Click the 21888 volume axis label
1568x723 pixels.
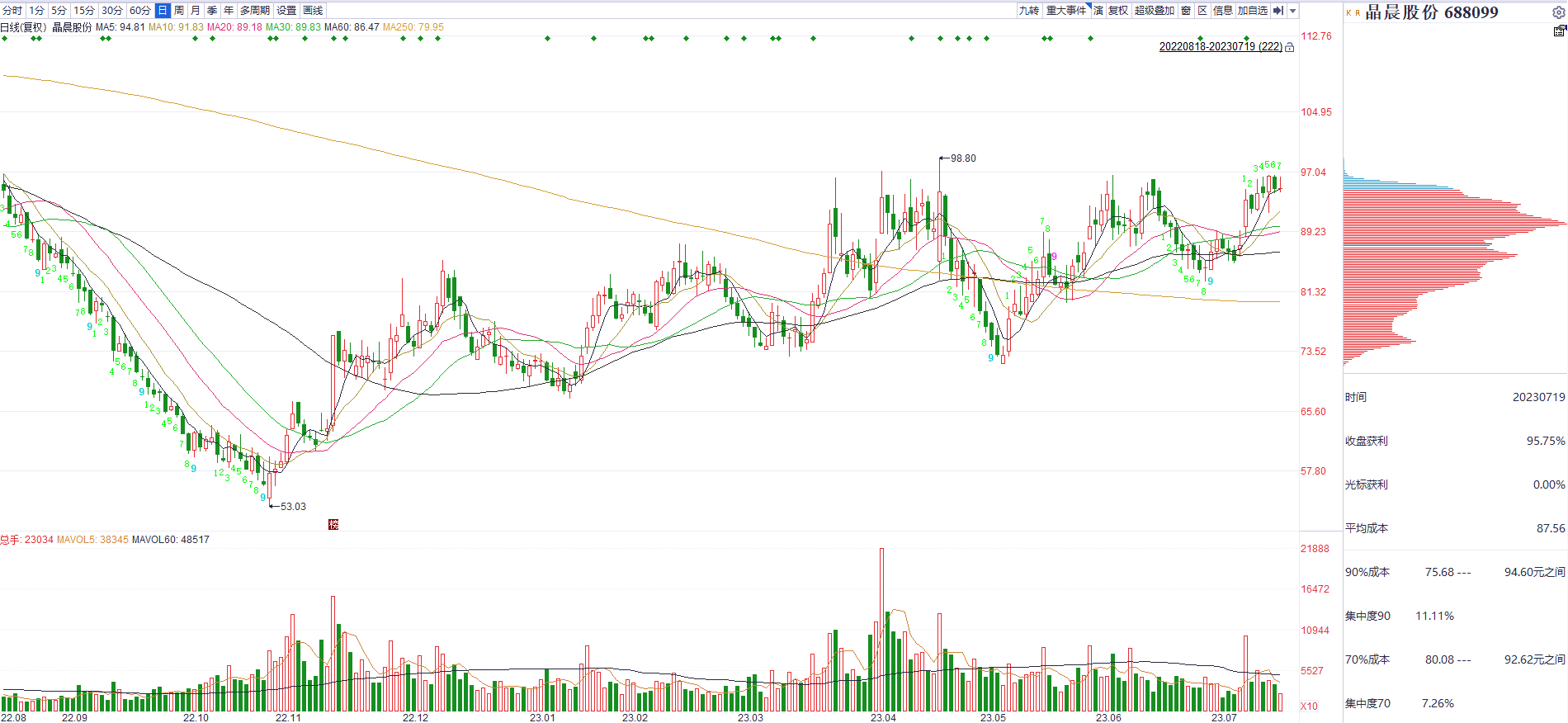pyautogui.click(x=1315, y=549)
